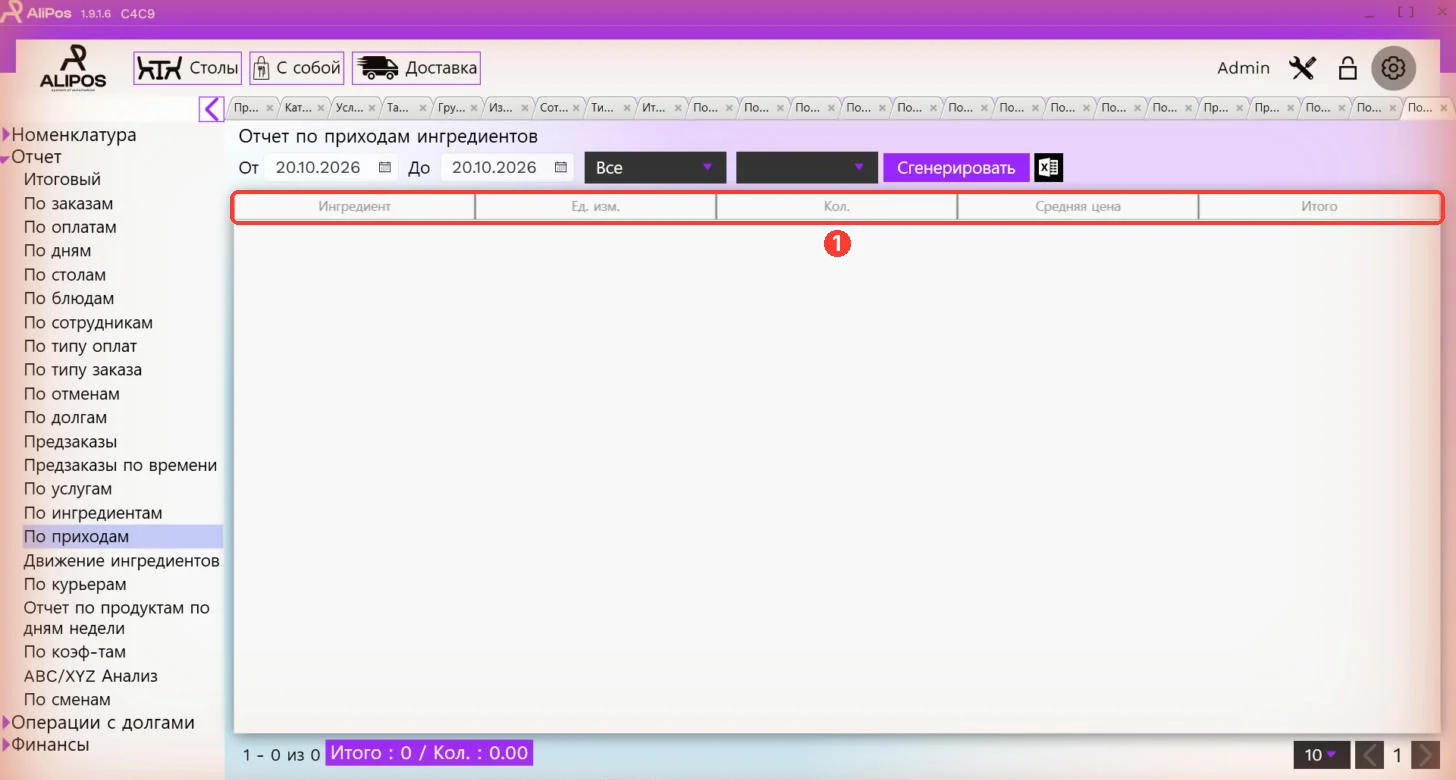Open the По блюдам report
This screenshot has height=780, width=1456.
click(69, 298)
